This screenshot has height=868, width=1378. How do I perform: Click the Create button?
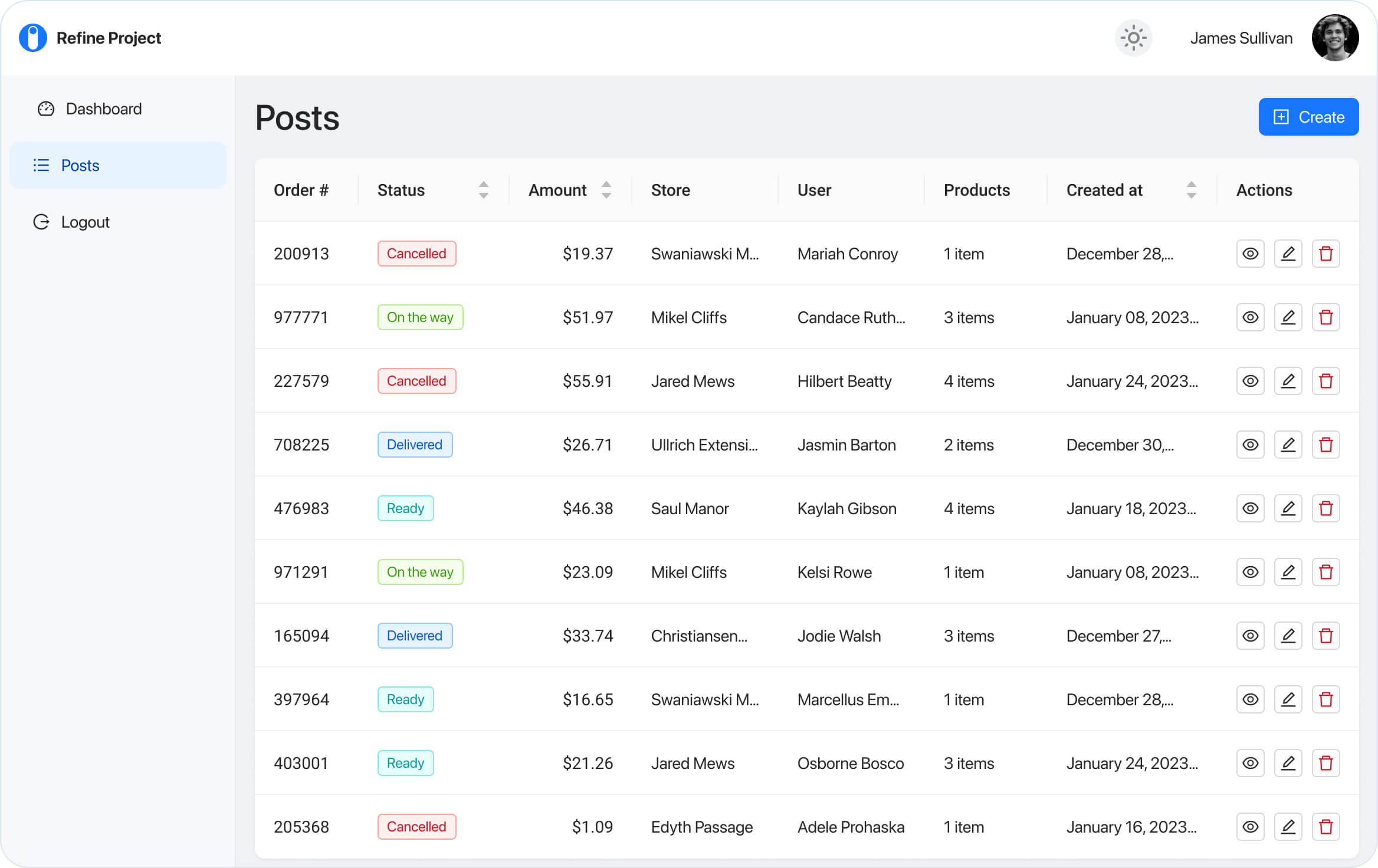(x=1308, y=117)
